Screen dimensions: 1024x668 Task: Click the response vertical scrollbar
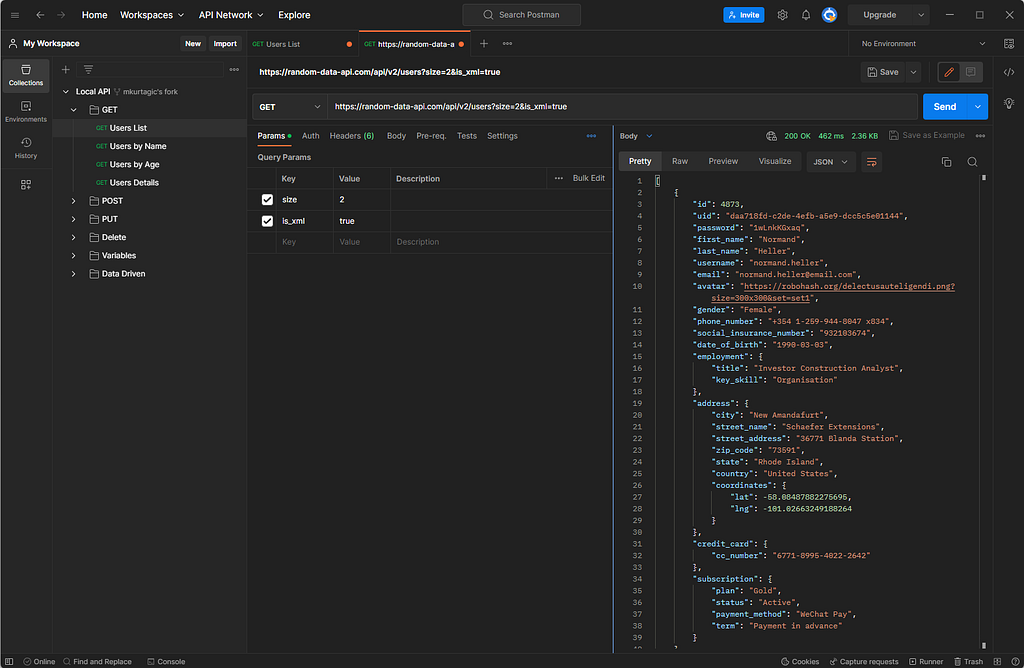pyautogui.click(x=984, y=412)
